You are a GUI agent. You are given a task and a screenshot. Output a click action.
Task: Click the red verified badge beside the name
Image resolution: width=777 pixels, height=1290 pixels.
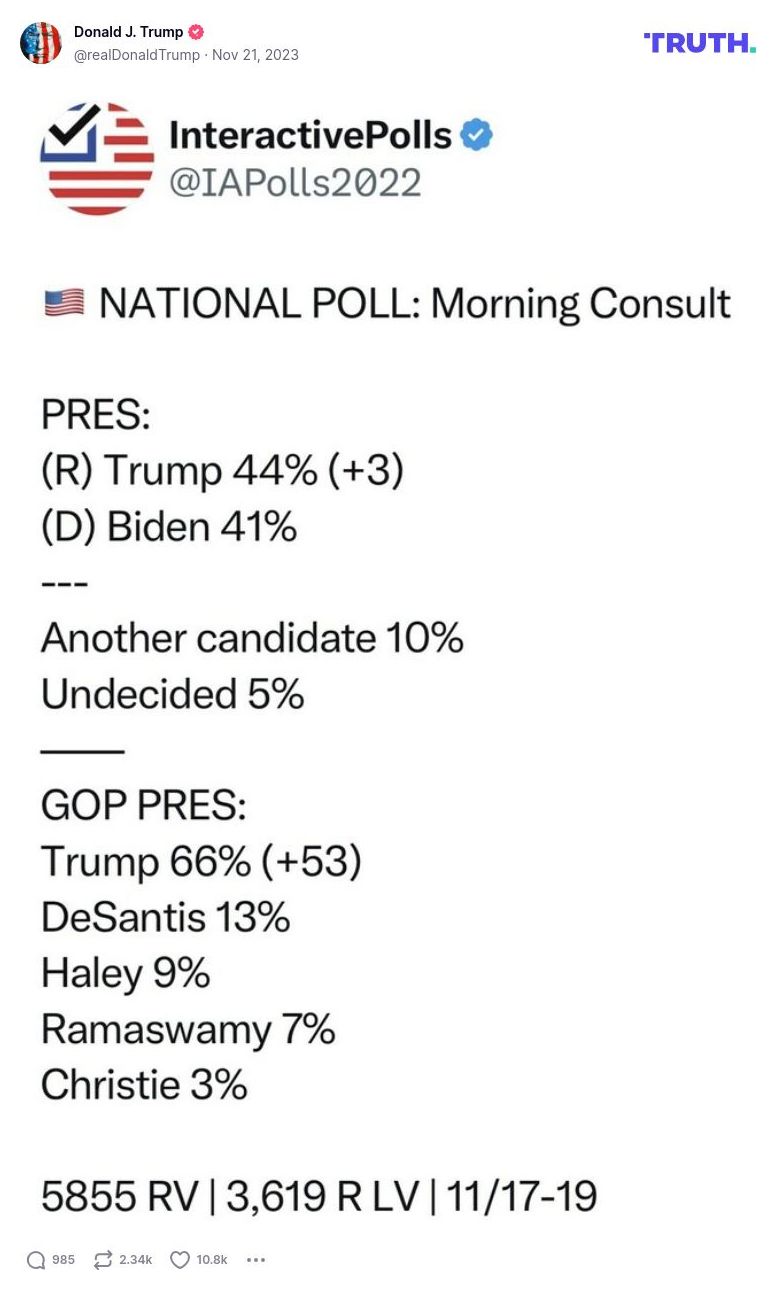(x=197, y=32)
